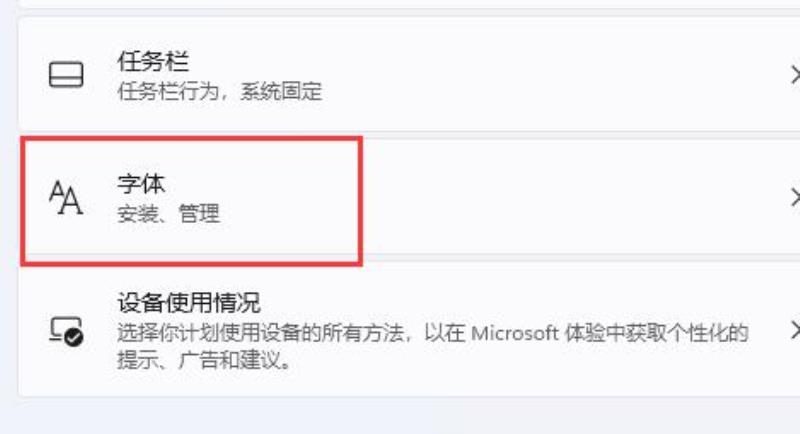
Task: Click the description line mentioning Microsoft 体验
Action: pos(433,333)
